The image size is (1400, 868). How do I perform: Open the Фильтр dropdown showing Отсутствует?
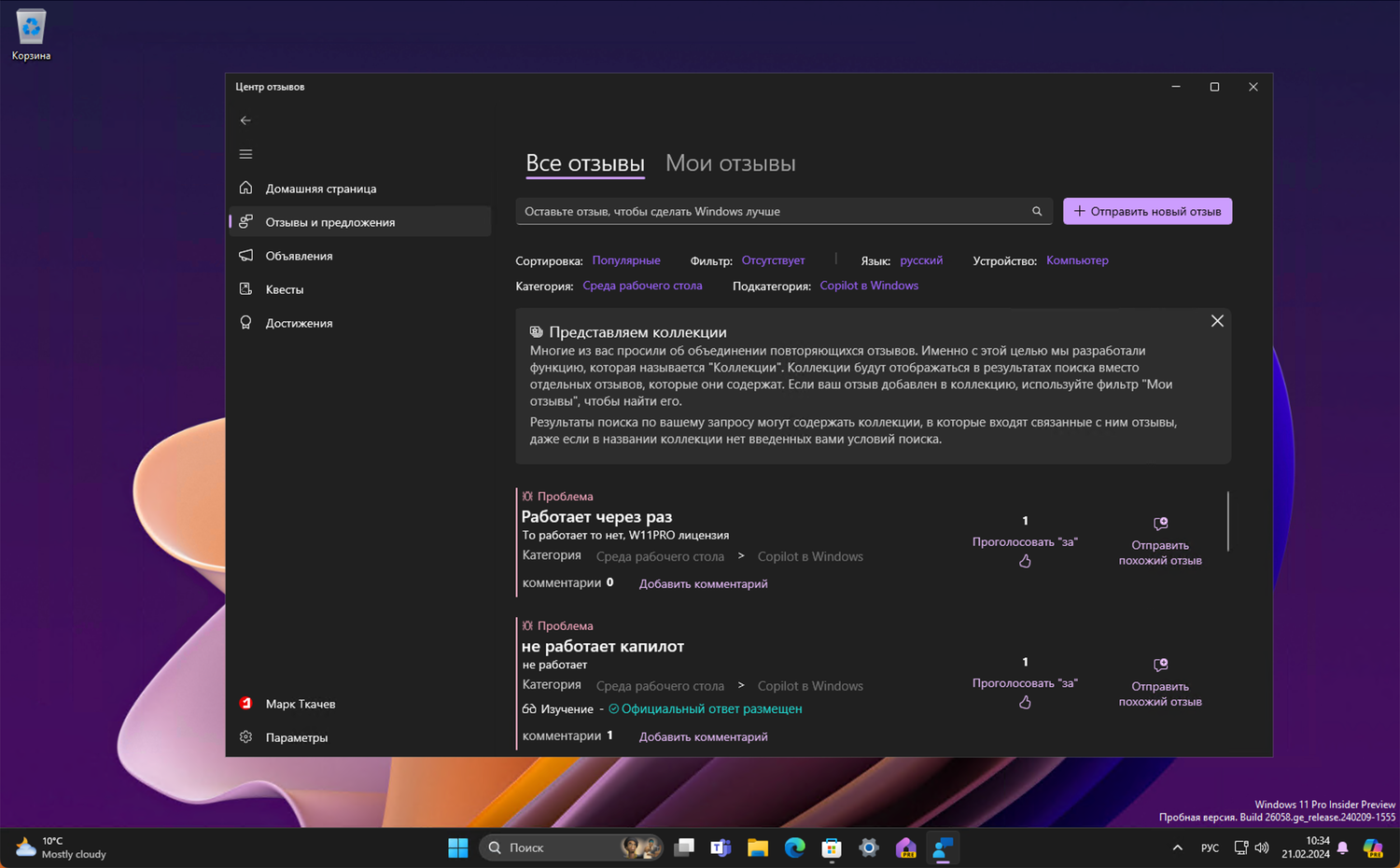click(773, 260)
